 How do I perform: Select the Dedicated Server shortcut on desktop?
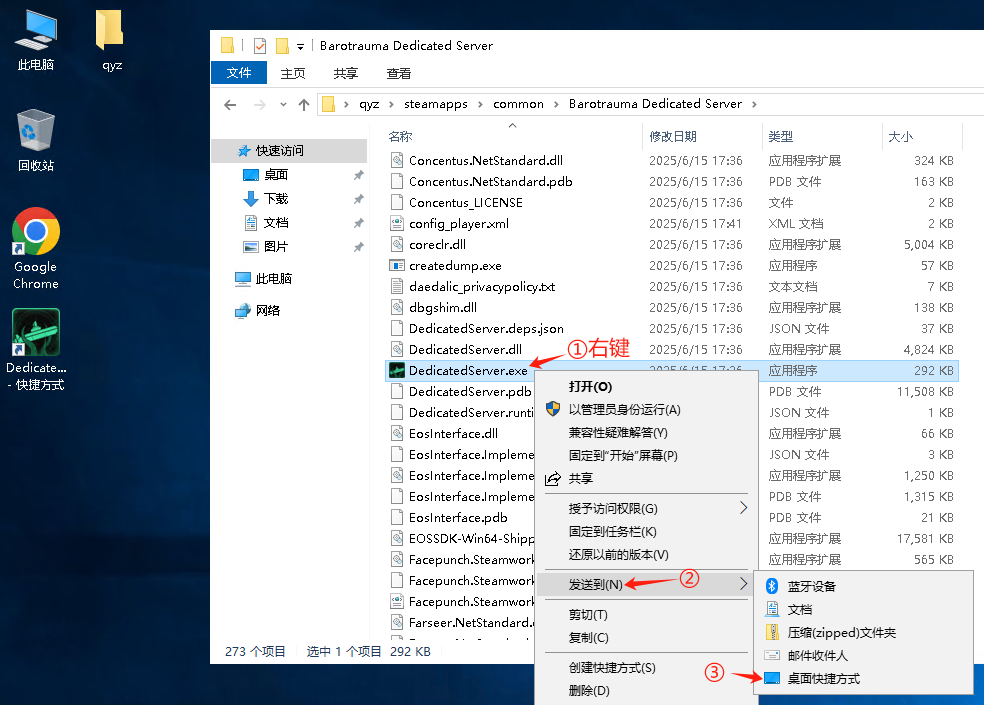36,350
